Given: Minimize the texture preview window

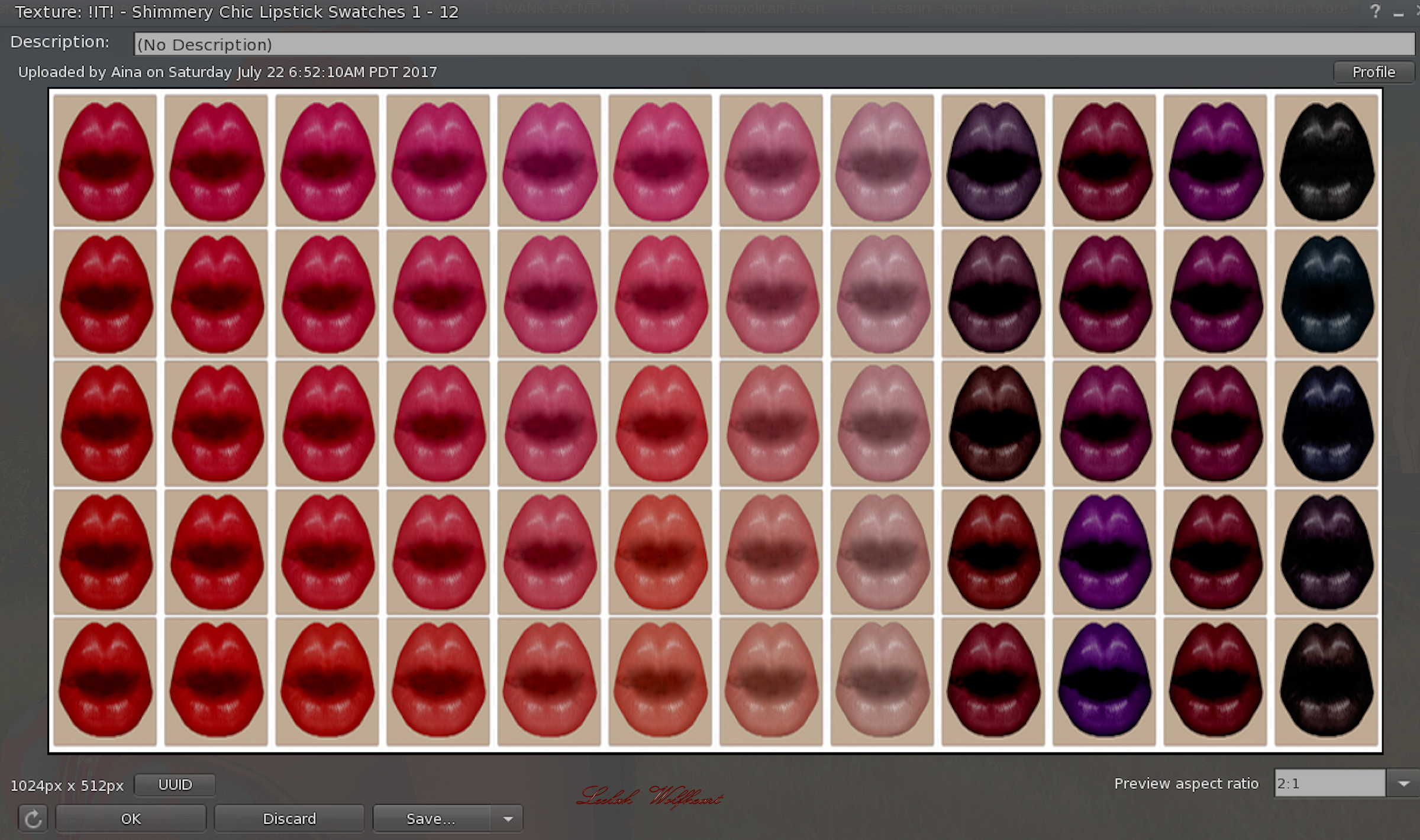Looking at the screenshot, I should pyautogui.click(x=1398, y=13).
